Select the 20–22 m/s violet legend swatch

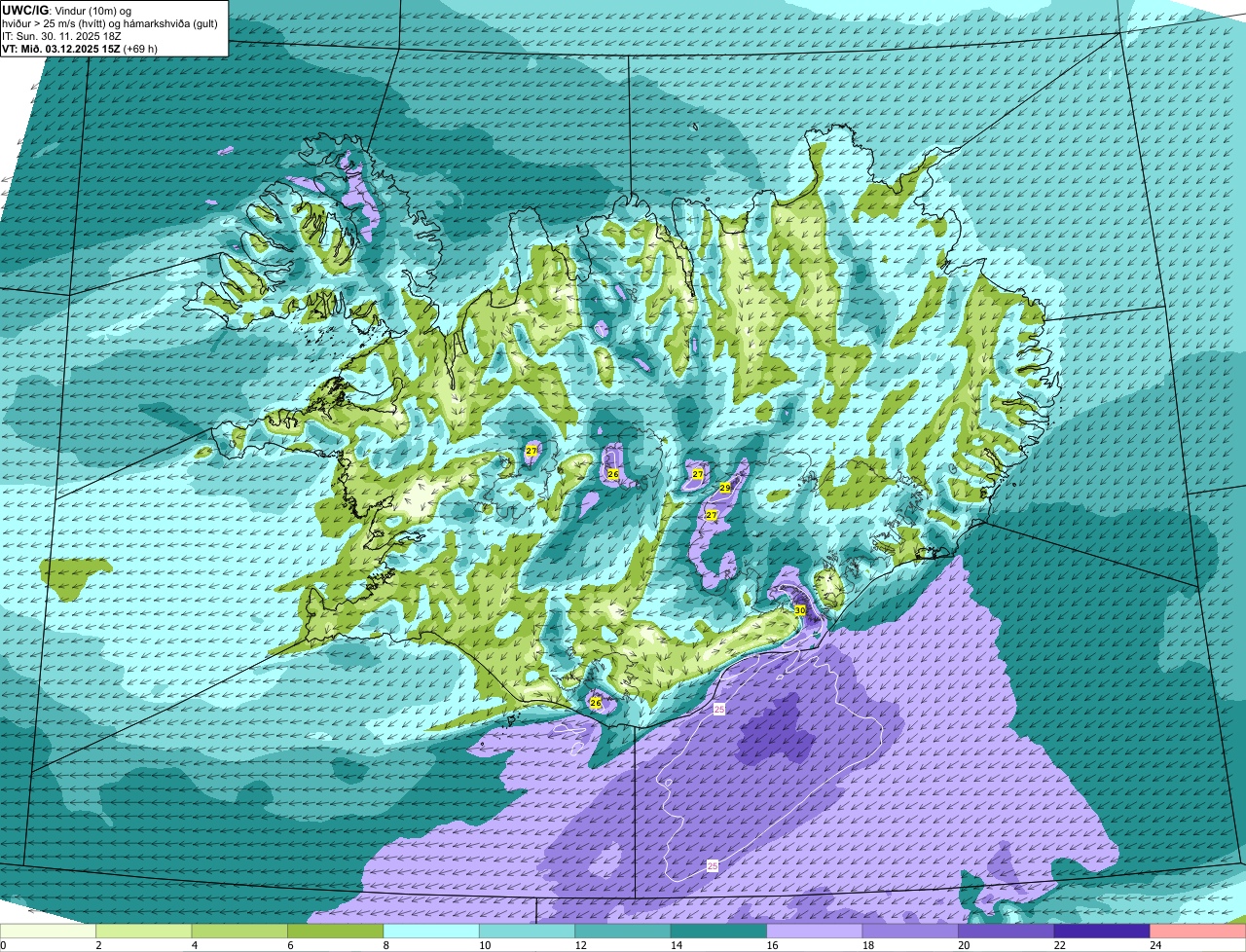pyautogui.click(x=1007, y=931)
